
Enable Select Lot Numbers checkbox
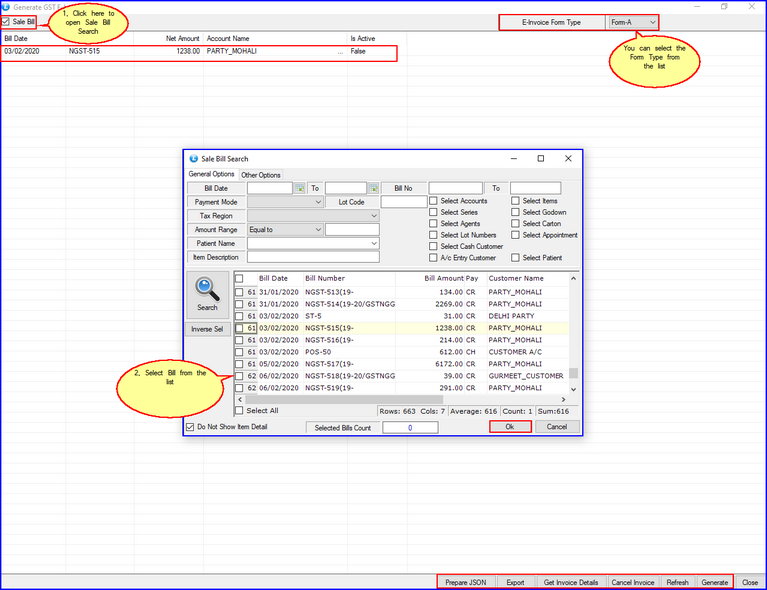pos(433,235)
